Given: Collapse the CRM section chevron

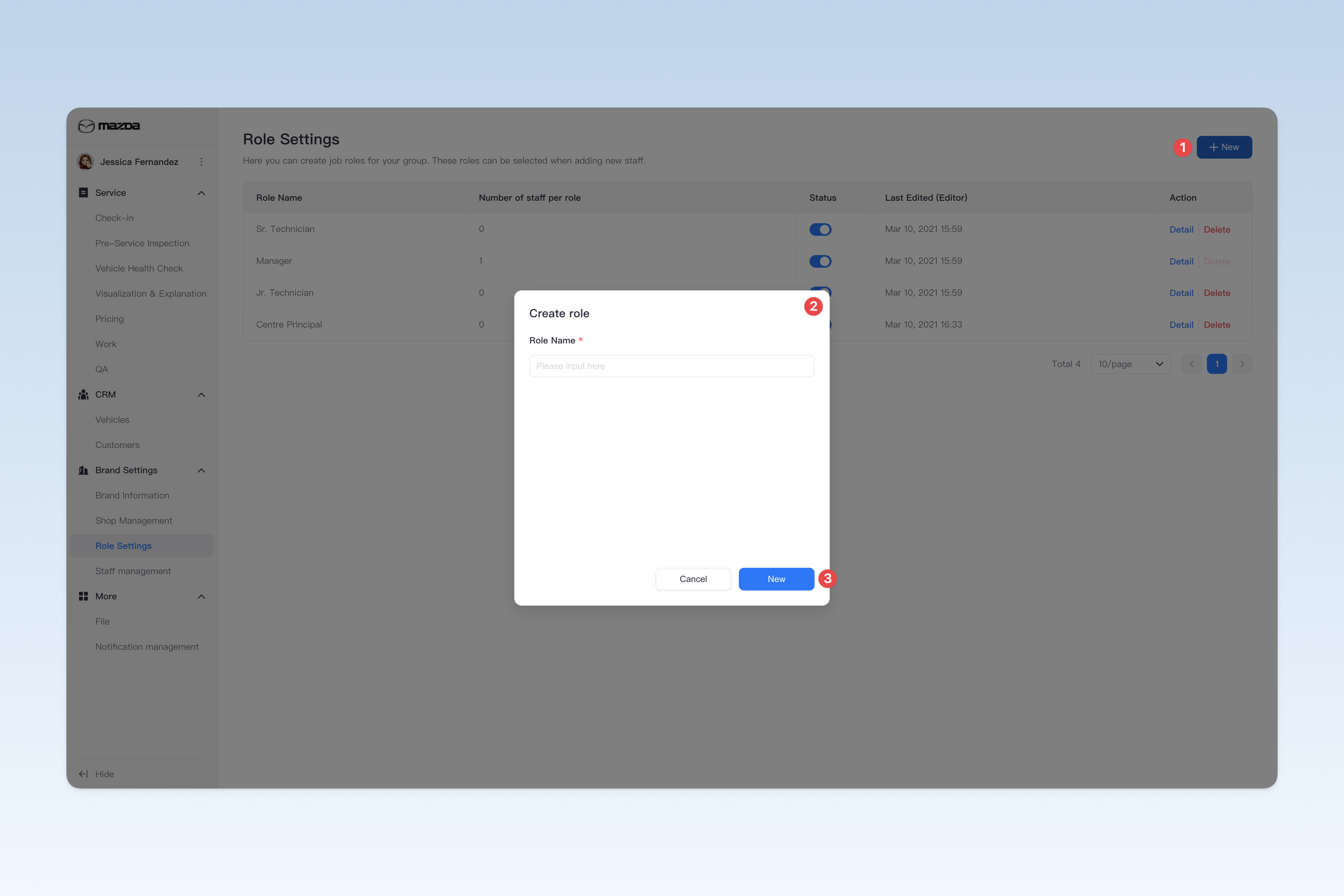Looking at the screenshot, I should pos(201,395).
